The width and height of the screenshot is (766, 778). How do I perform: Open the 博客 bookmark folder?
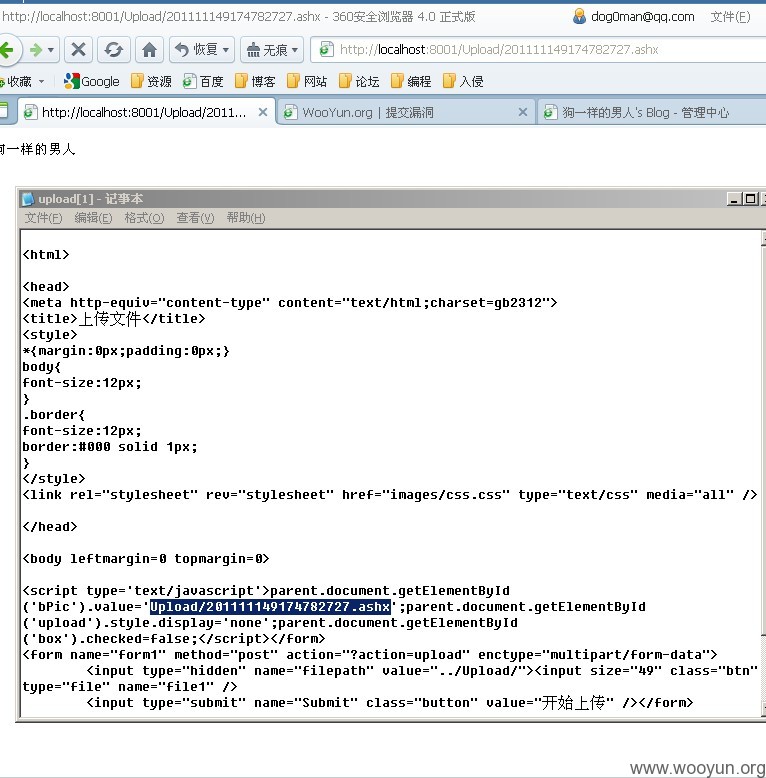coord(255,81)
